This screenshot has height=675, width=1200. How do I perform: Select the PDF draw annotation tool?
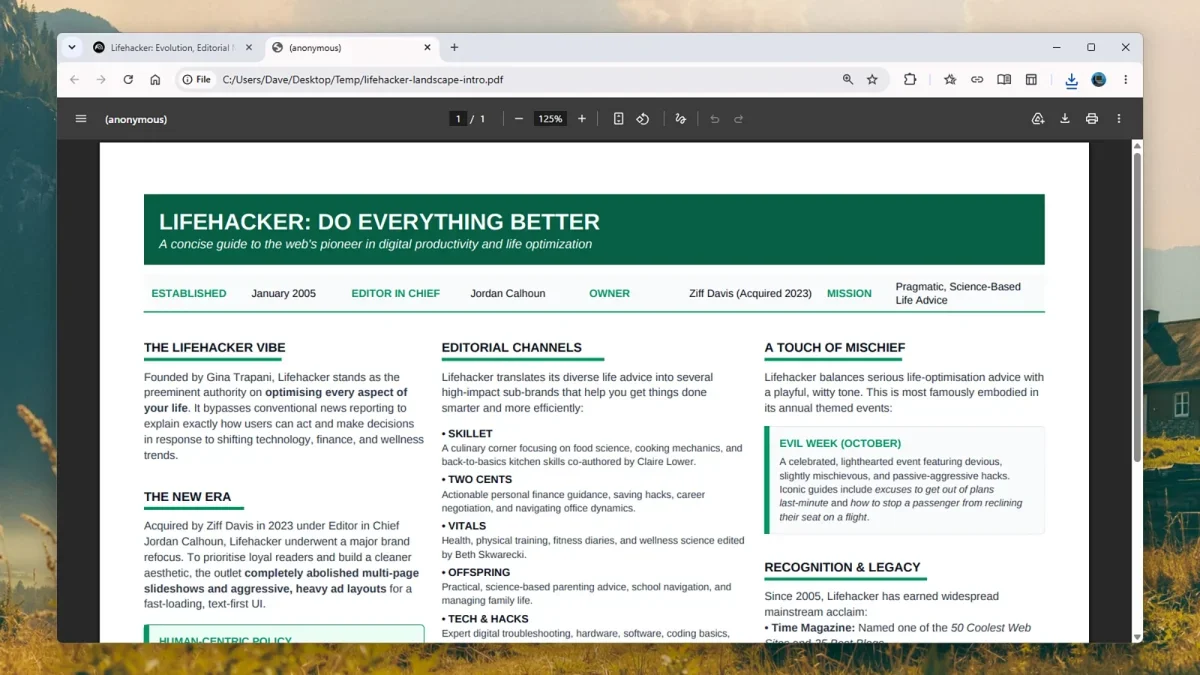(680, 119)
